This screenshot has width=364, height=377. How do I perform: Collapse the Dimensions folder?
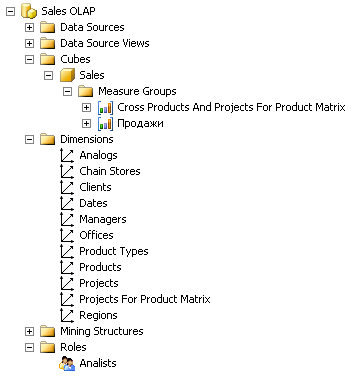click(x=30, y=139)
